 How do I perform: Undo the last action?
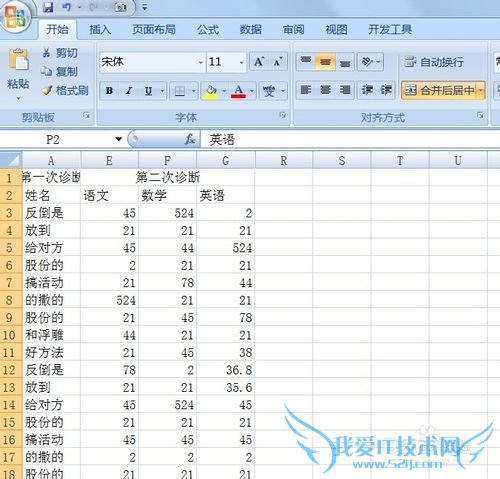coord(67,7)
